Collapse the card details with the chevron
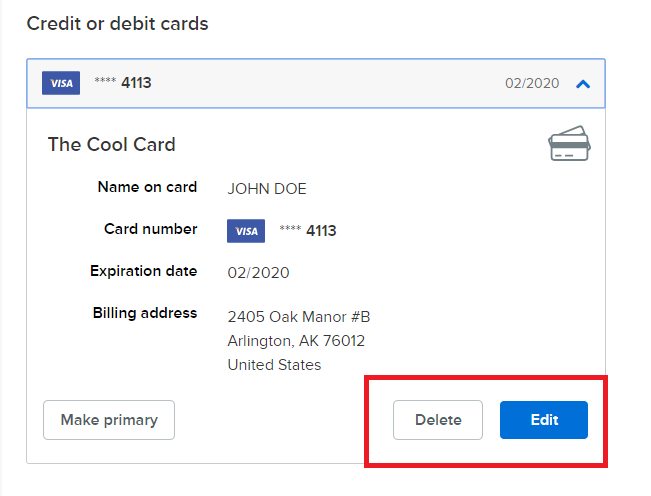Viewport: 651px width, 496px height. point(584,84)
